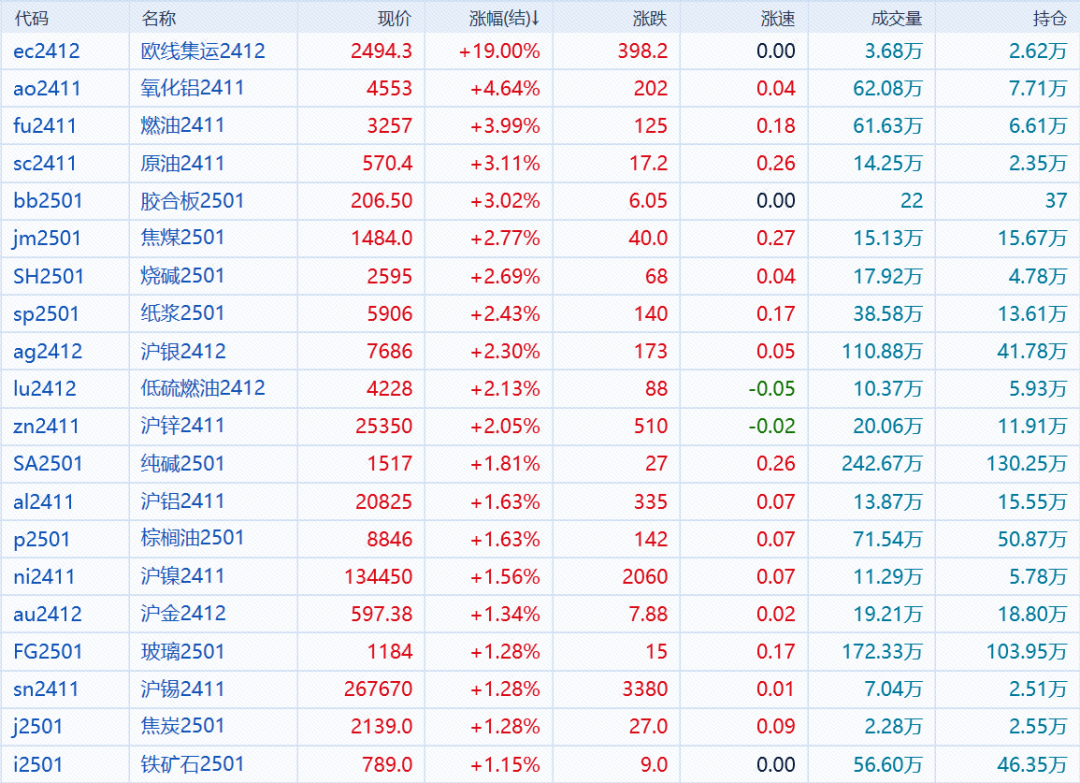Click the 代码 column header

click(31, 18)
